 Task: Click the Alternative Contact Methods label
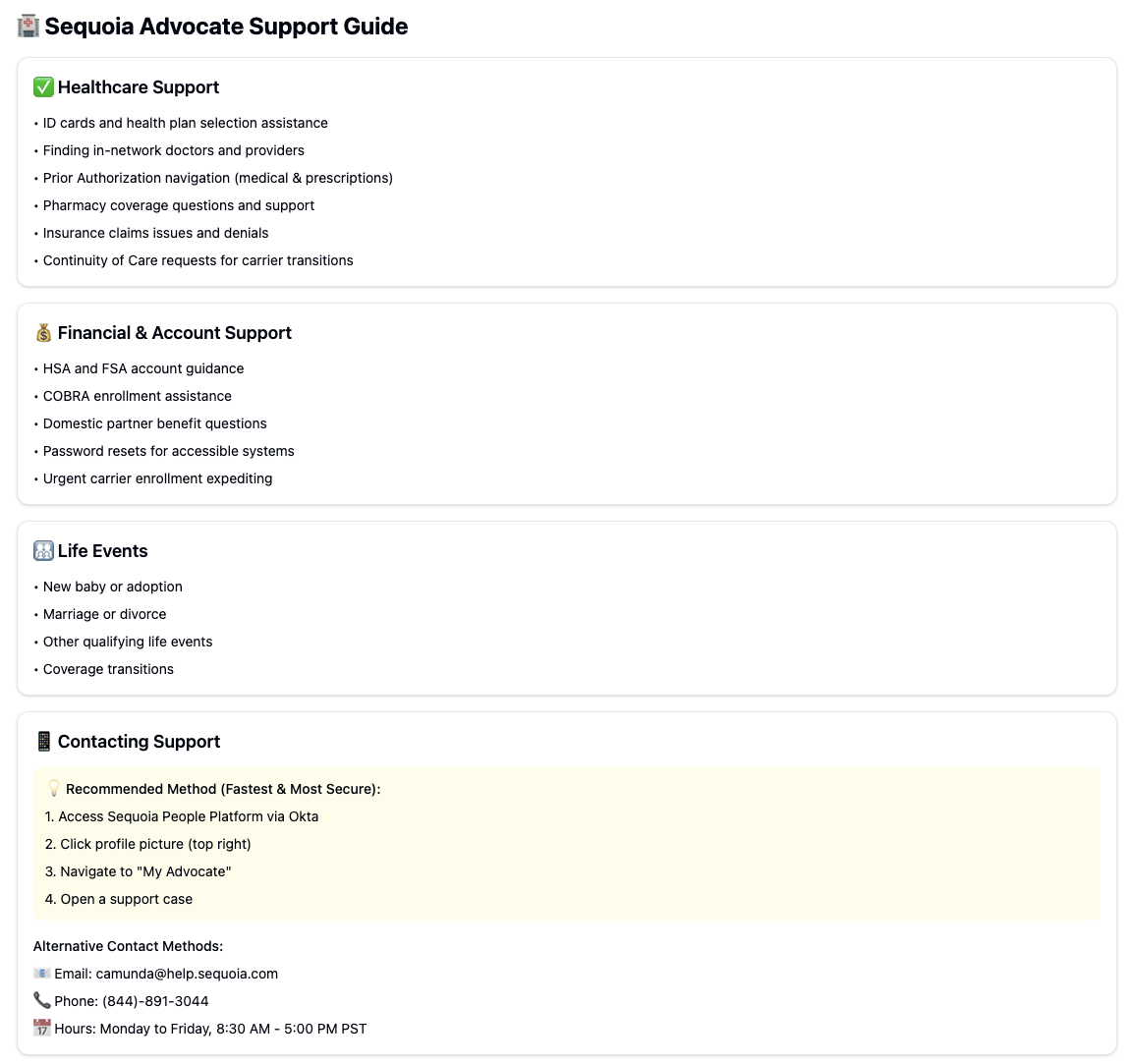129,946
